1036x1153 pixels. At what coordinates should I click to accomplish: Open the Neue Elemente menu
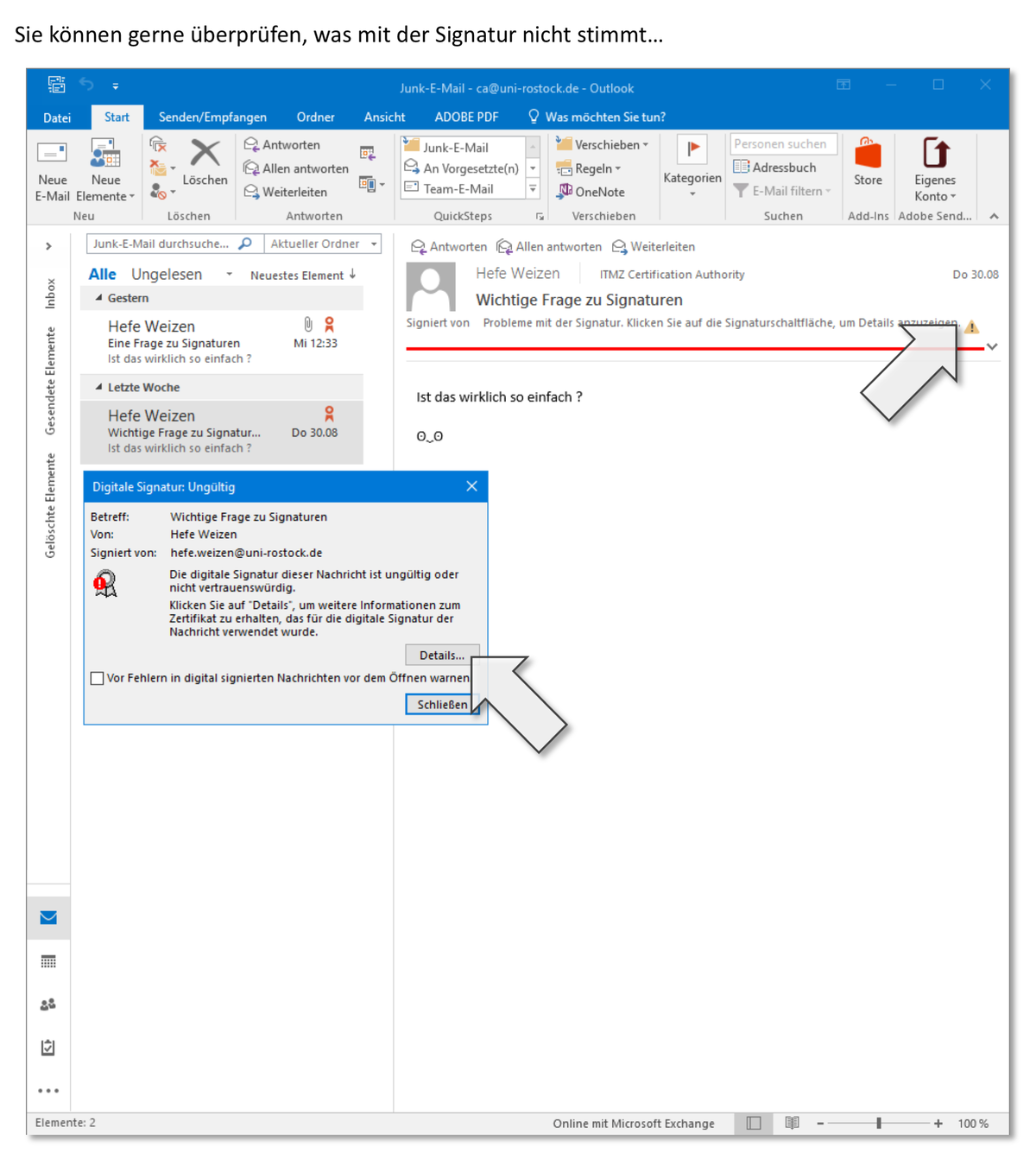point(105,170)
